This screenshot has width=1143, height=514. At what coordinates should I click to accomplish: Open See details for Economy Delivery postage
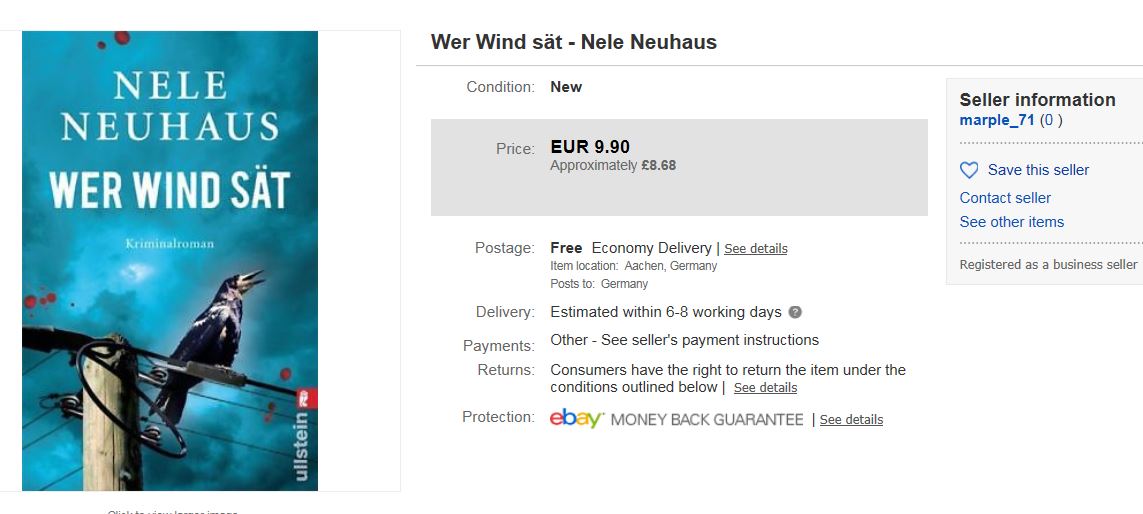[x=756, y=249]
